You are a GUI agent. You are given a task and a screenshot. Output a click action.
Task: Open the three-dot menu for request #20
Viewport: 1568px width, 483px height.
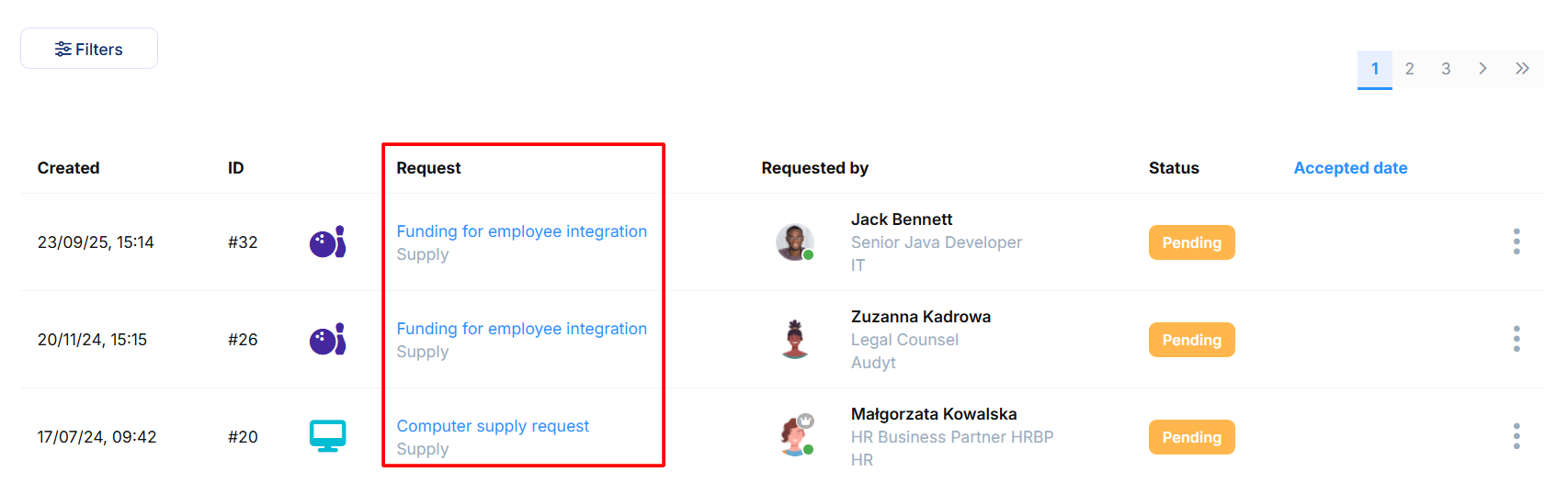(x=1517, y=436)
